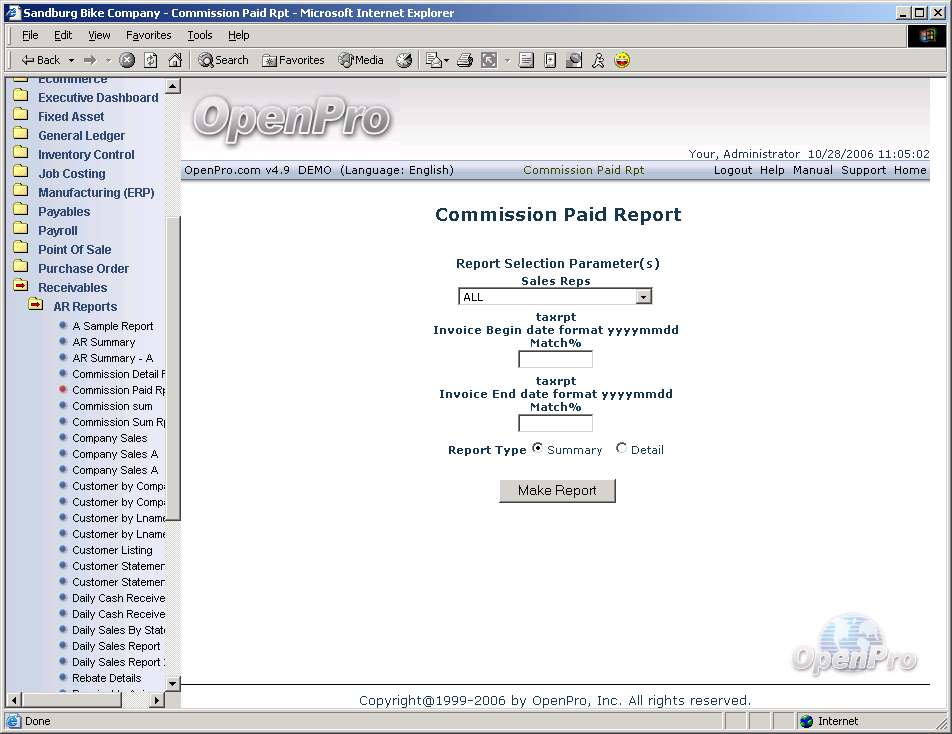Click the smiley face toolbar icon
This screenshot has width=952, height=734.
pyautogui.click(x=622, y=60)
